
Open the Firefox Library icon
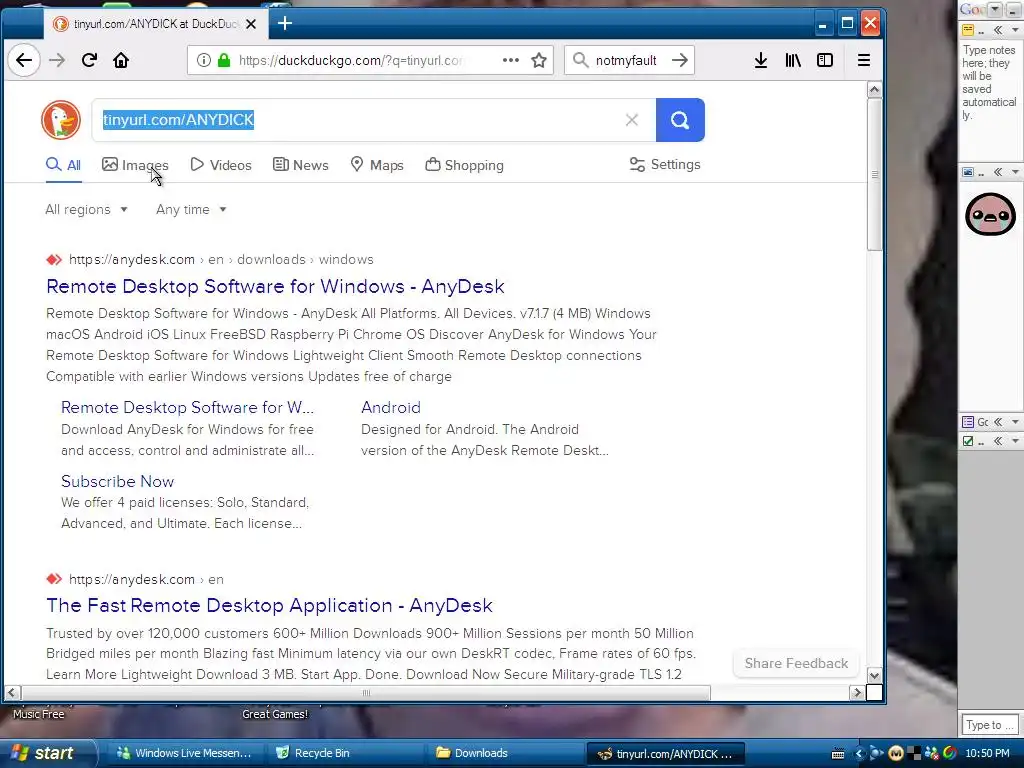pos(793,61)
